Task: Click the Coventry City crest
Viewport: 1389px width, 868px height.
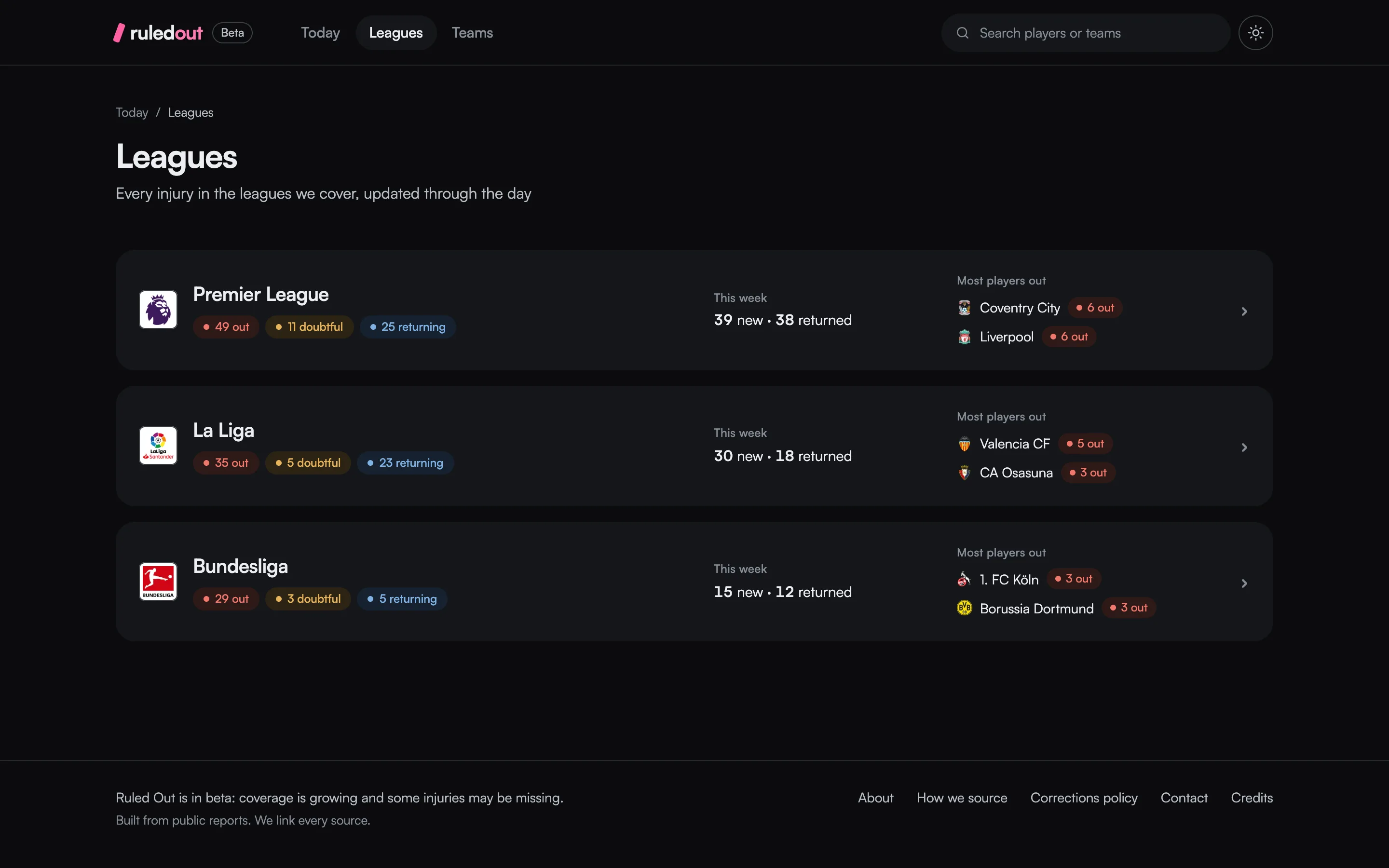Action: point(964,308)
